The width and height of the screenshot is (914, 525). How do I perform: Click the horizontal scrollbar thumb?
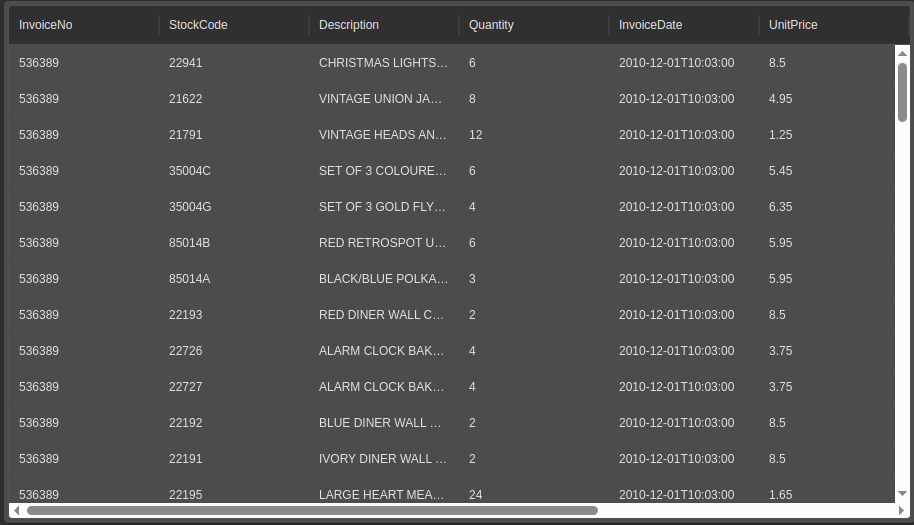pos(312,510)
